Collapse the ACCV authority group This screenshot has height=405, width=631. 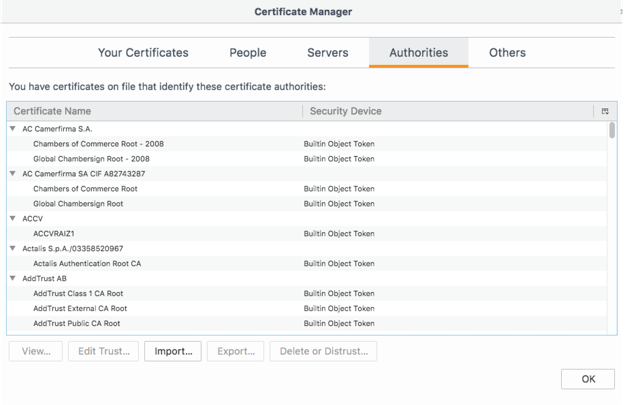point(13,219)
